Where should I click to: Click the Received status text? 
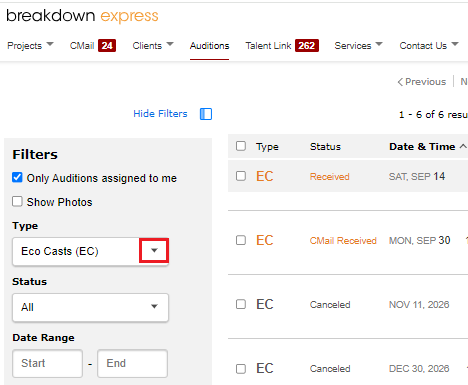(x=330, y=177)
